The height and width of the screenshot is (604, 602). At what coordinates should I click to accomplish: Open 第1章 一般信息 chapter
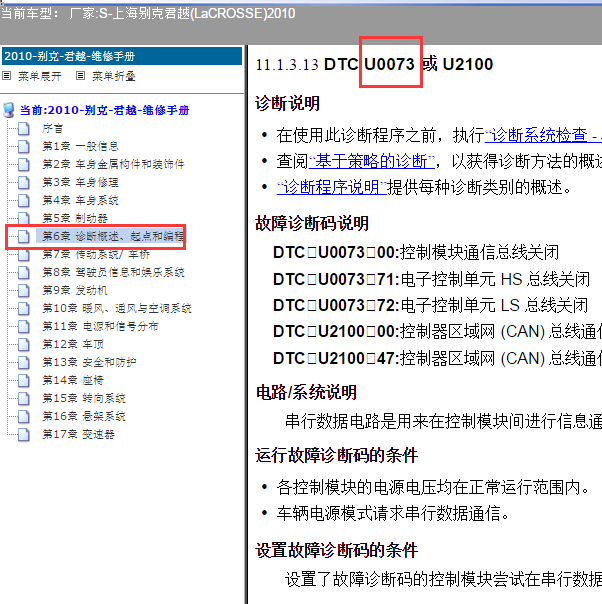(x=80, y=146)
